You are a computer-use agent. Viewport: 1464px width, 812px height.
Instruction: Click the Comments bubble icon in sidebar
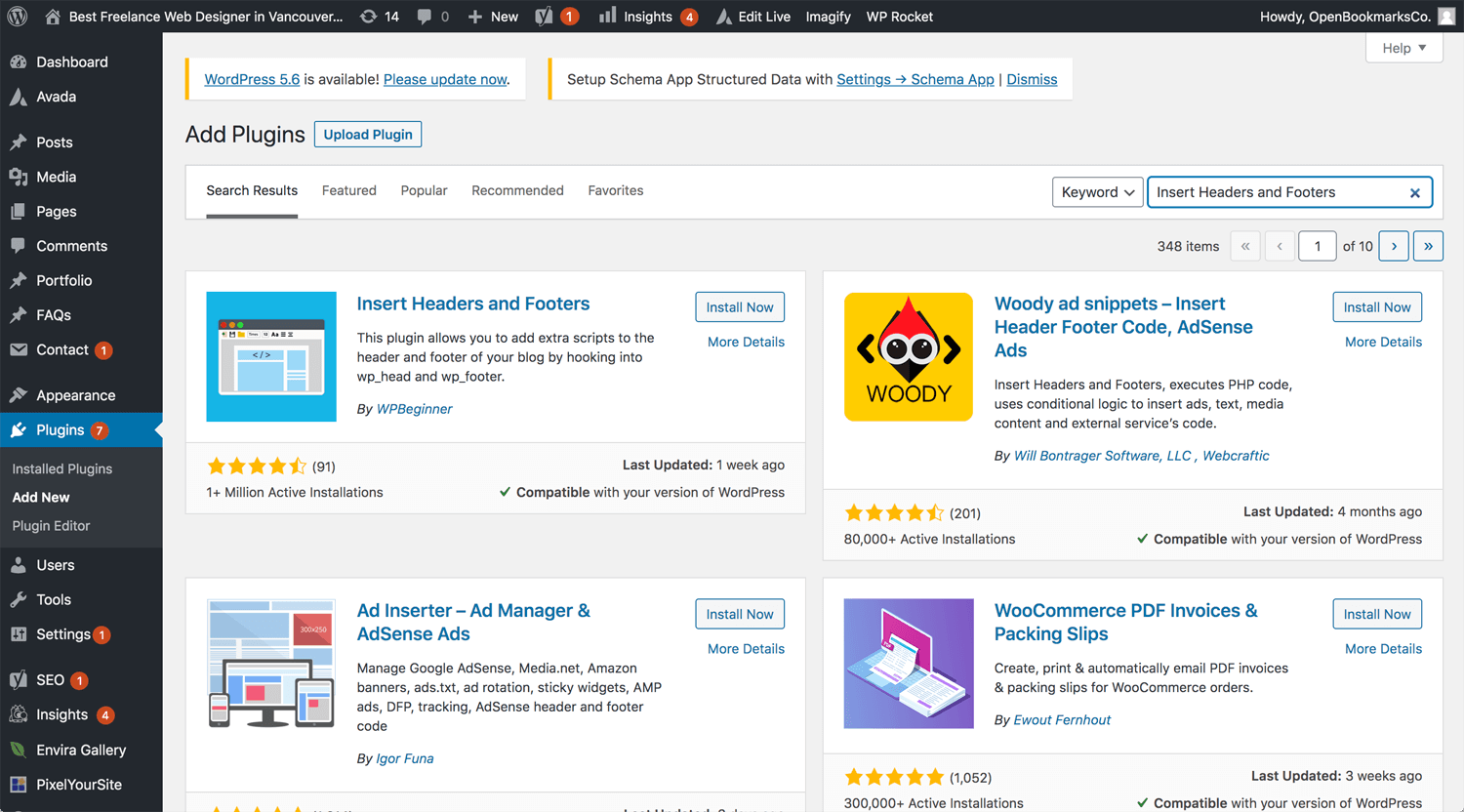point(19,246)
